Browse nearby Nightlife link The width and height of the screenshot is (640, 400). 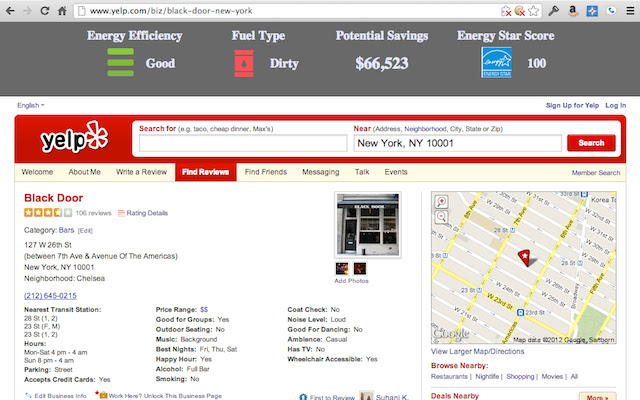tap(487, 376)
